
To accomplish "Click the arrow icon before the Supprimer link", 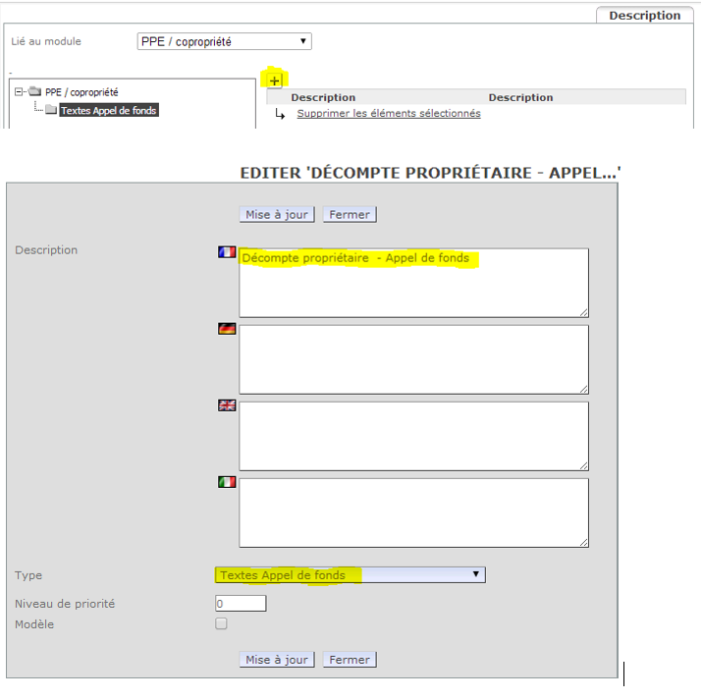I will [x=280, y=114].
